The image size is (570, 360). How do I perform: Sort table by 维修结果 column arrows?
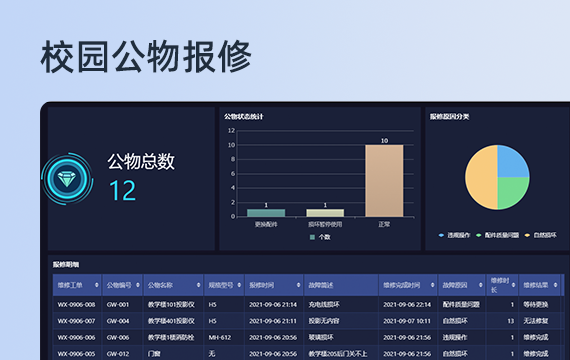tap(555, 285)
